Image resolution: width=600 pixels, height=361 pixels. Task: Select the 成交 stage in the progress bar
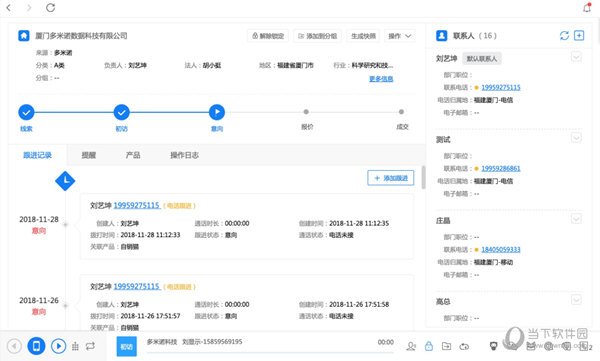click(401, 112)
